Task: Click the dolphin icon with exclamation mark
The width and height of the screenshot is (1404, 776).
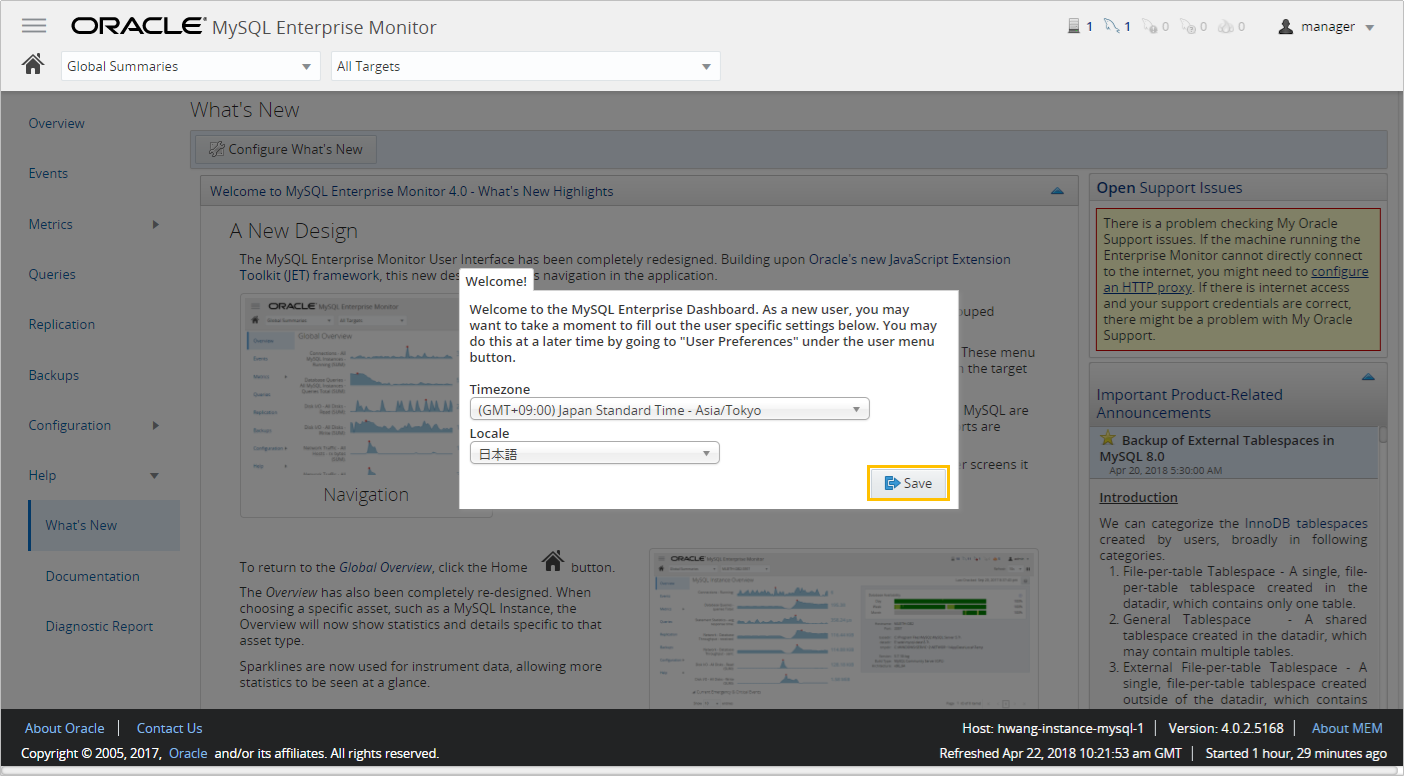Action: click(1149, 27)
